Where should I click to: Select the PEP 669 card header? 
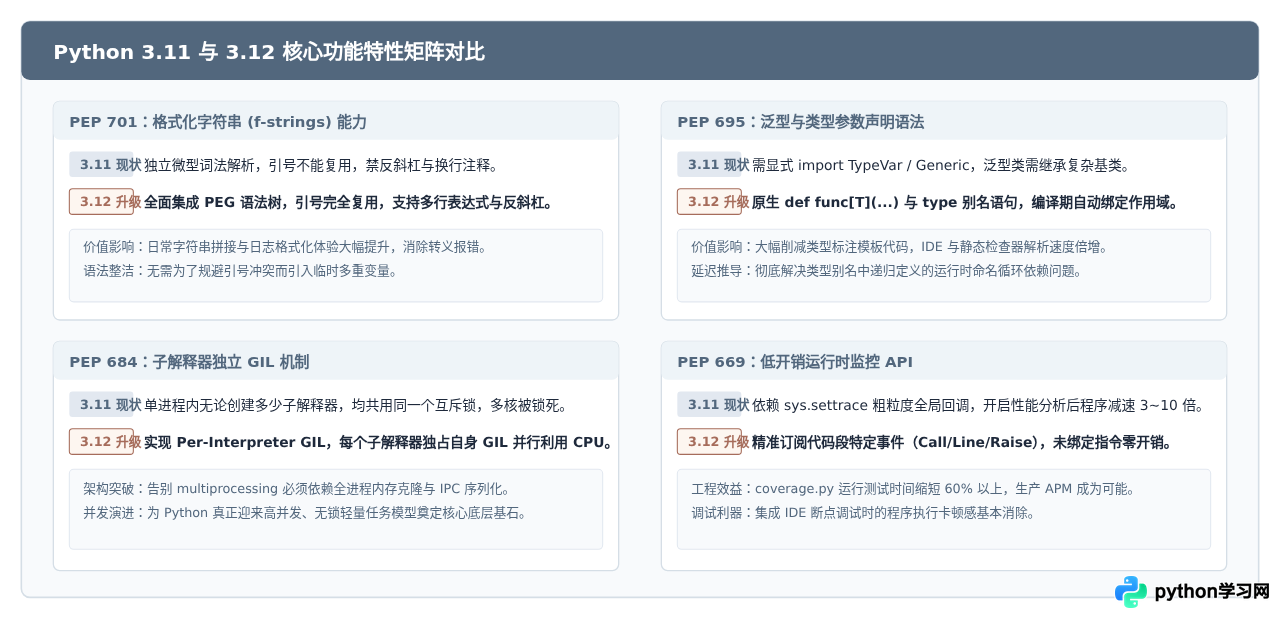tap(944, 361)
